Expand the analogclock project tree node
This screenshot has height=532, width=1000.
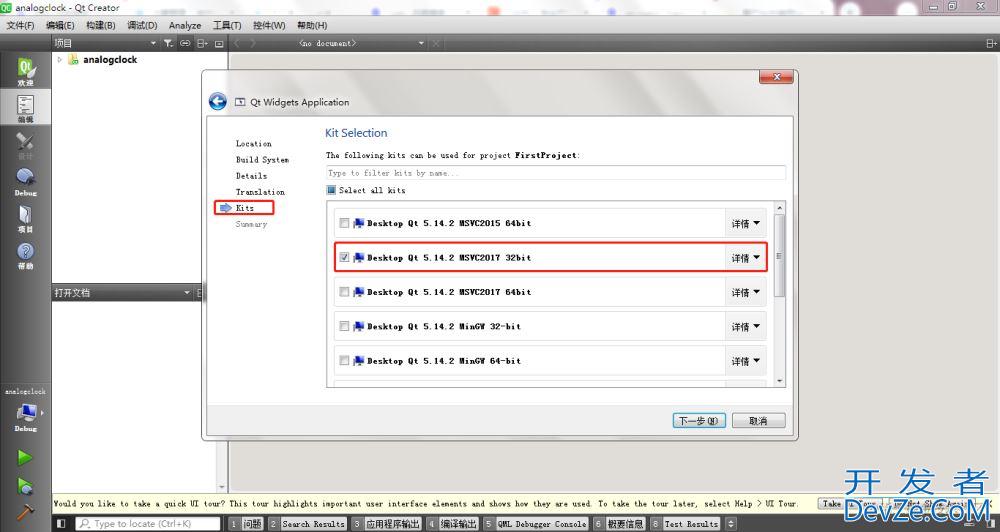(60, 59)
